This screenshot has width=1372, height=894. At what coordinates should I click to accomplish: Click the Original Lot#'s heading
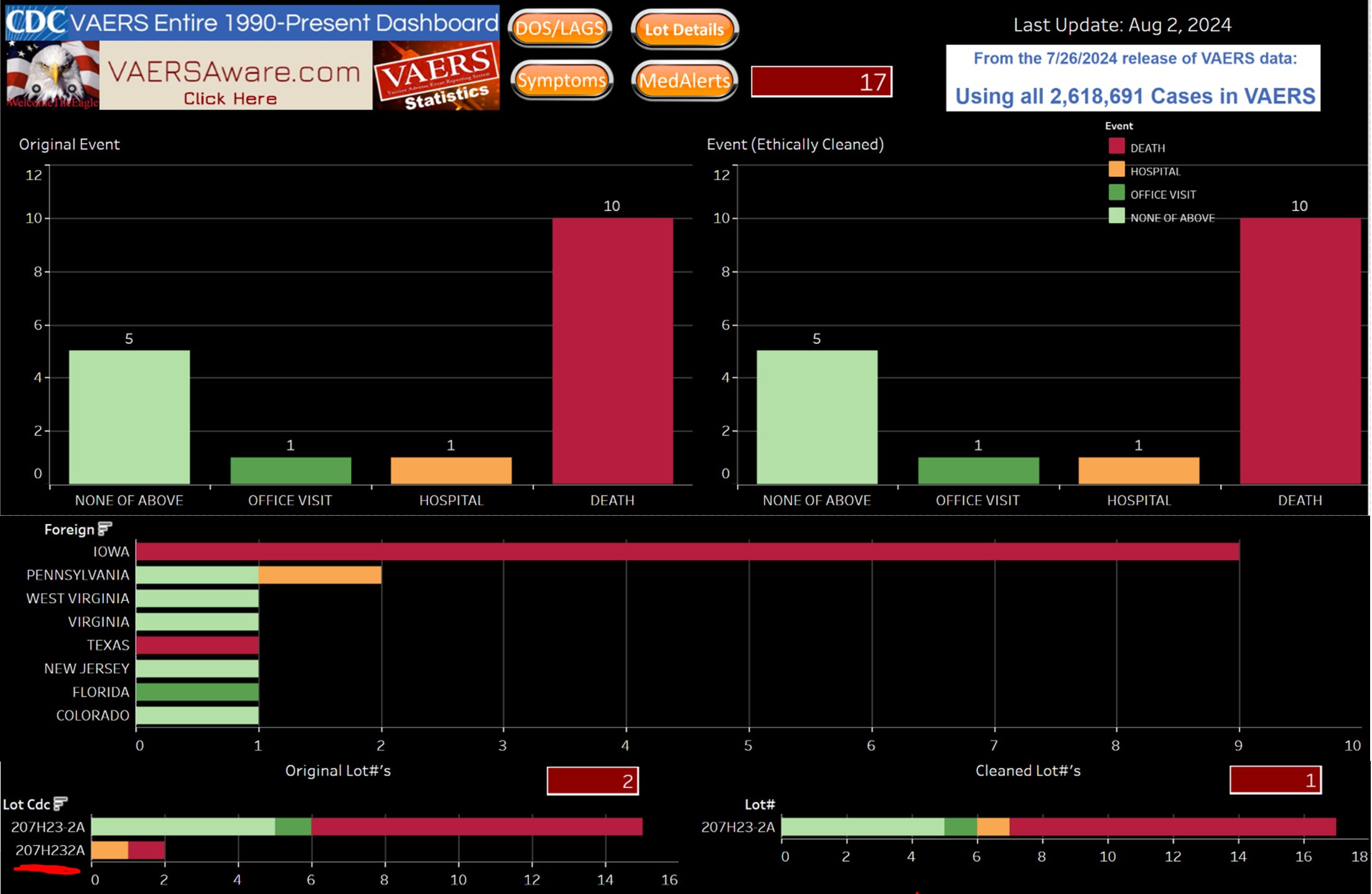click(338, 771)
